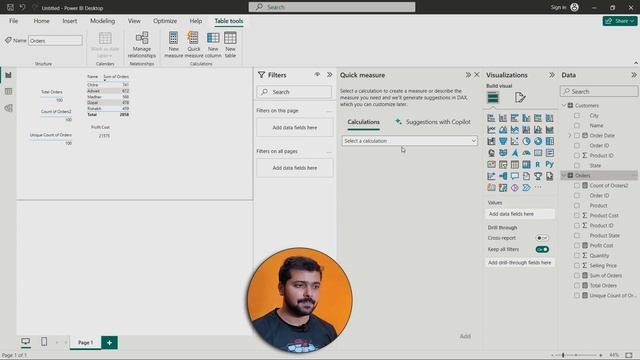Screen dimensions: 640x360
Task: Click the zoom slider handle
Action: [x=563, y=355]
